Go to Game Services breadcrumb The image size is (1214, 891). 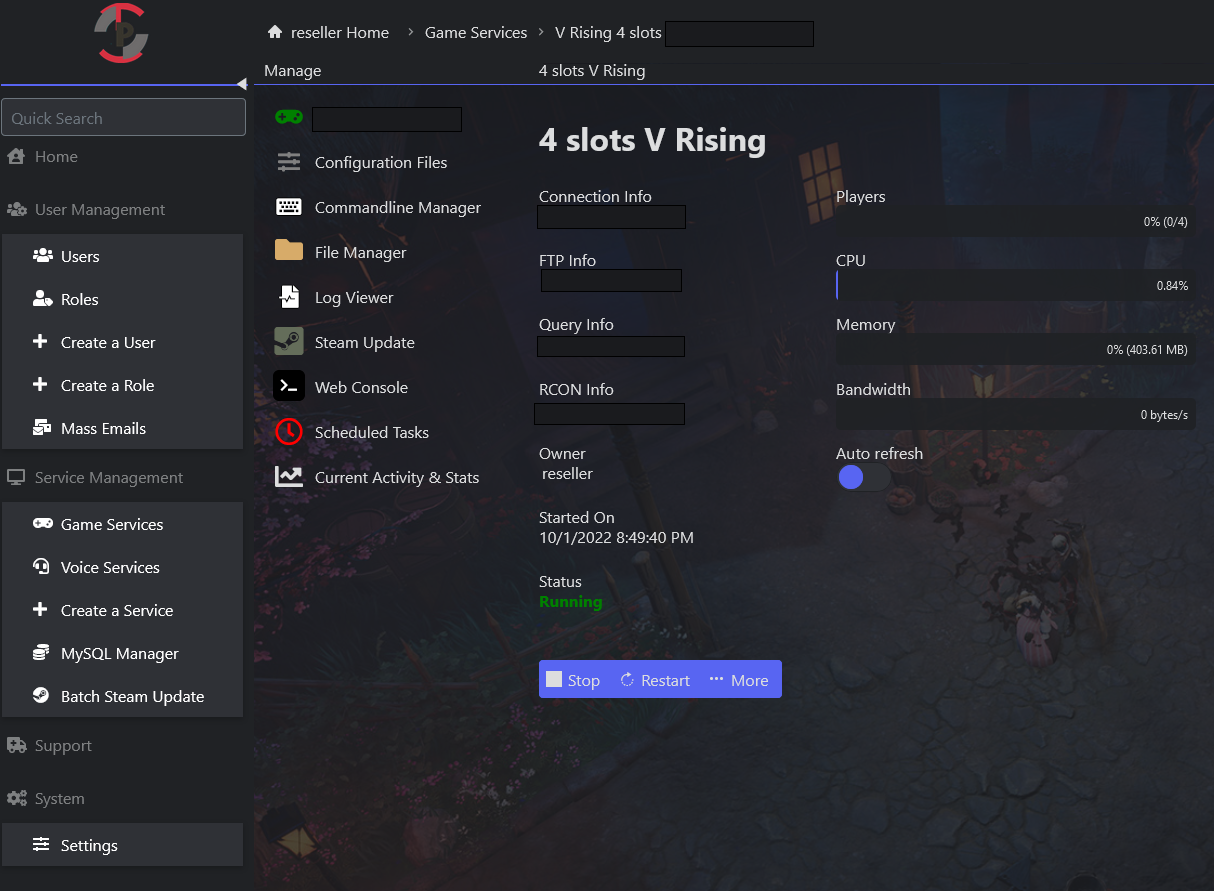[476, 33]
